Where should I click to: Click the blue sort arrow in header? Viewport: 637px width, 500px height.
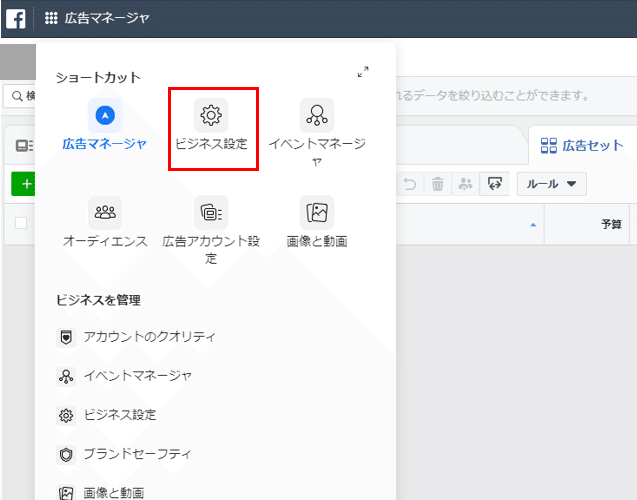[x=533, y=225]
